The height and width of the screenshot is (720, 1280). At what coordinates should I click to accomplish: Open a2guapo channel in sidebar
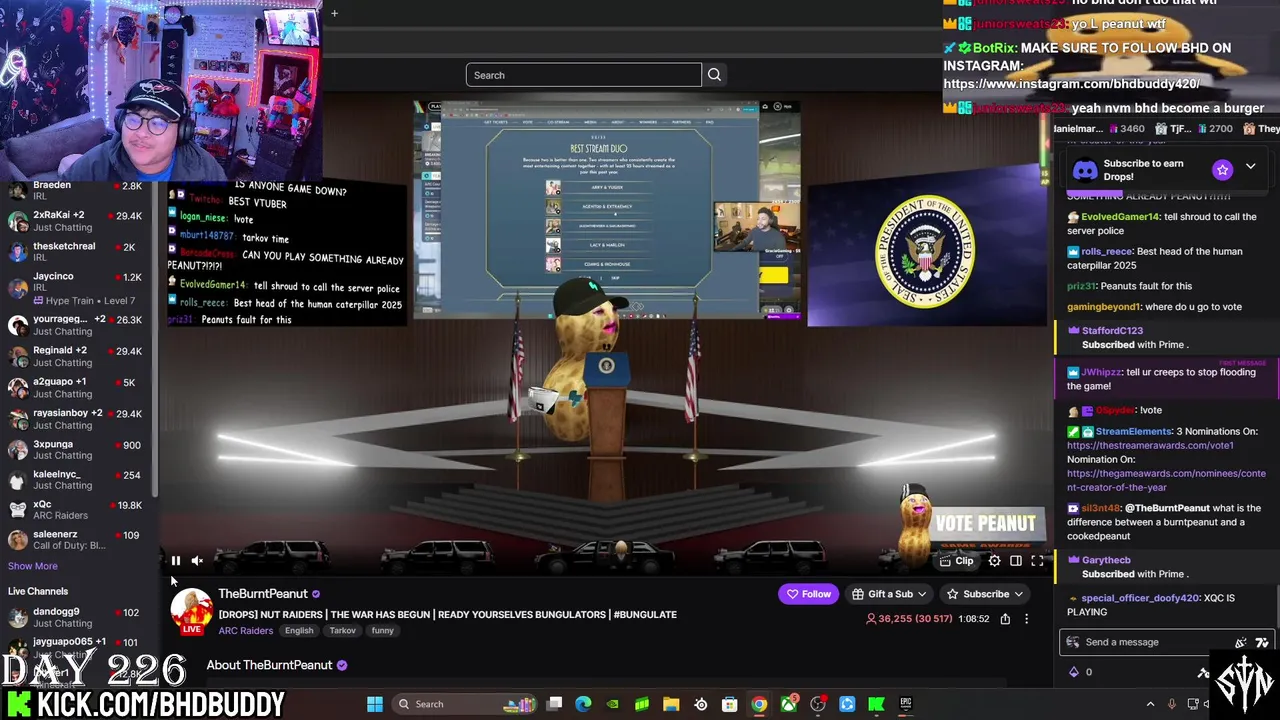[x=75, y=387]
